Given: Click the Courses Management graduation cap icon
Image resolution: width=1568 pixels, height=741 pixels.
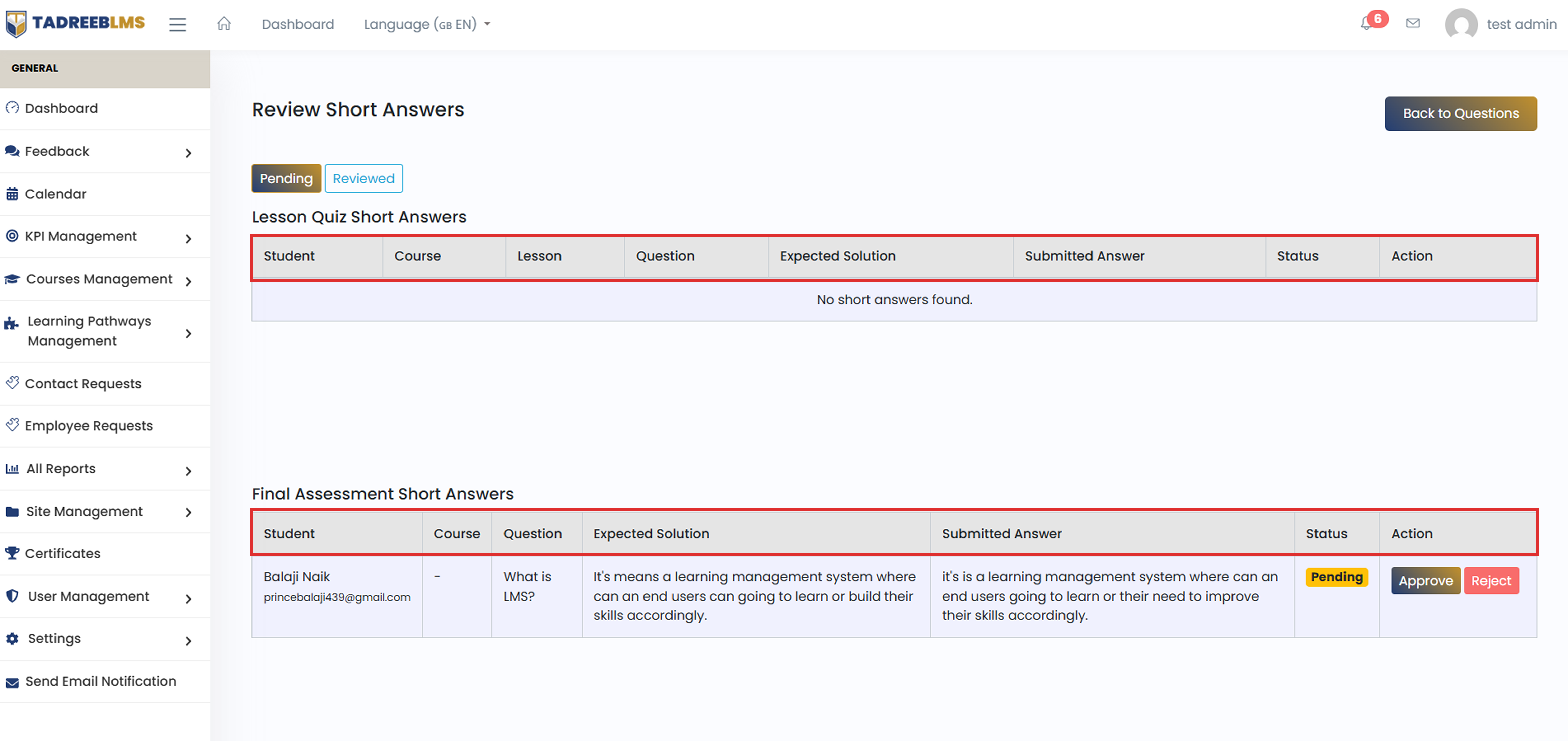Looking at the screenshot, I should [12, 279].
